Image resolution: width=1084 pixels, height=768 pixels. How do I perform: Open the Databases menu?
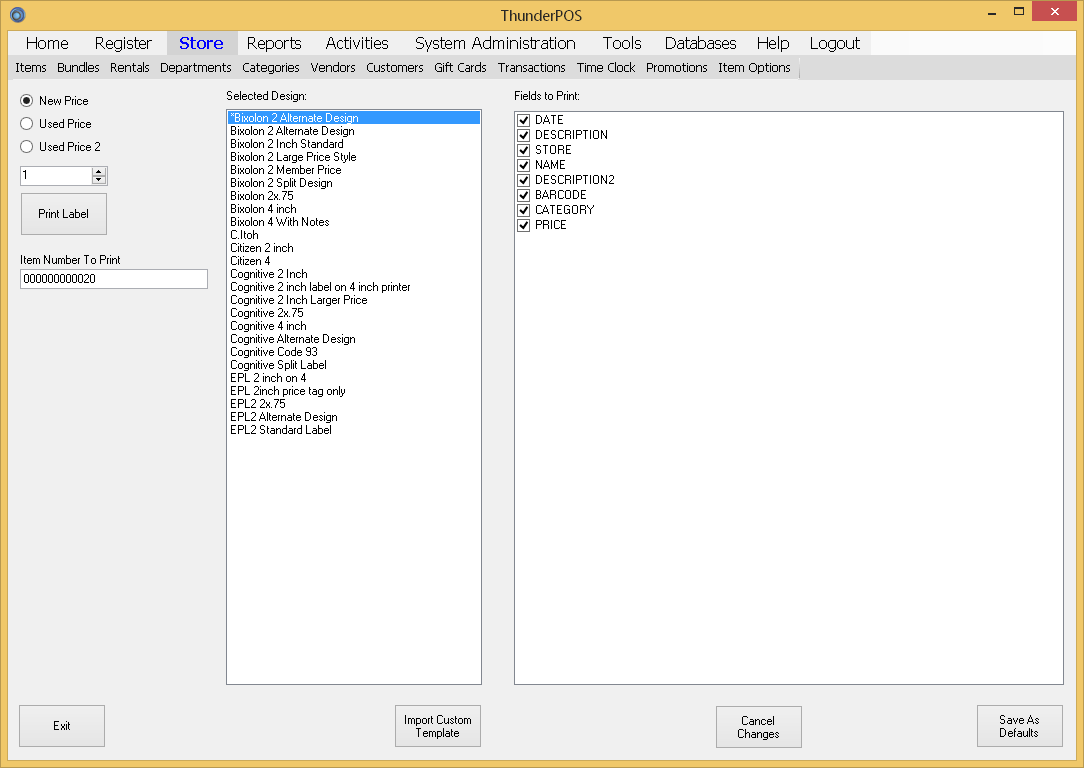[x=700, y=43]
